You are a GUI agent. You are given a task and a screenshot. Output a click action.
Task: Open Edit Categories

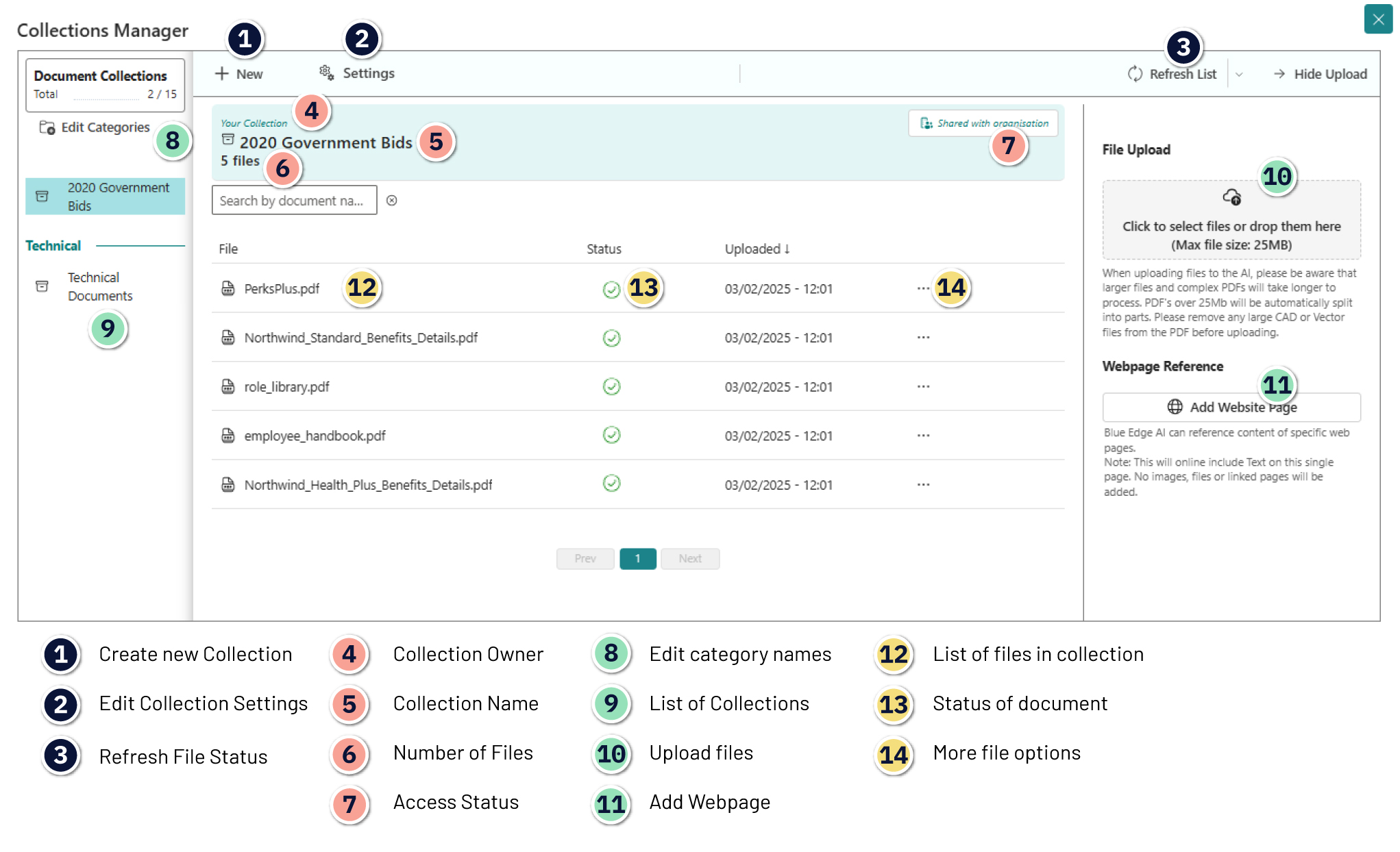[x=95, y=127]
